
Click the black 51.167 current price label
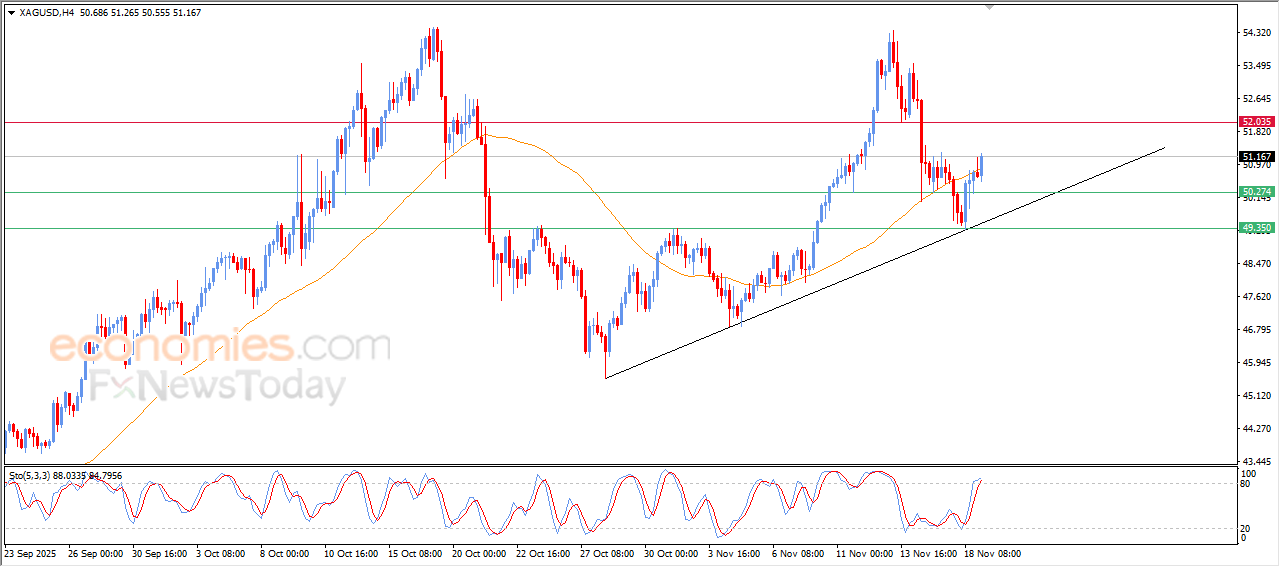[1255, 157]
